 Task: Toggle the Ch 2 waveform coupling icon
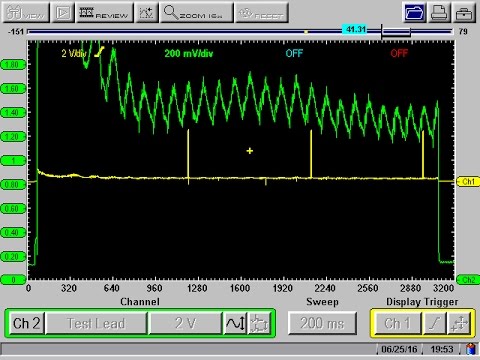[235, 323]
